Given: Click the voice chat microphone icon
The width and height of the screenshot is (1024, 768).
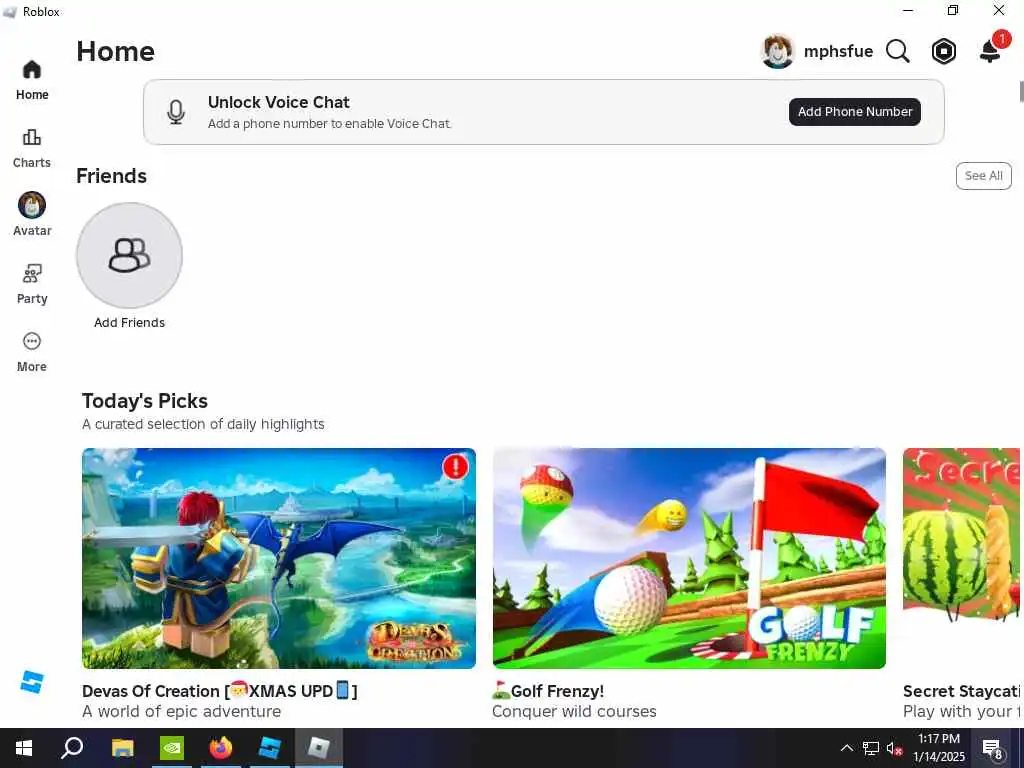Looking at the screenshot, I should click(x=176, y=112).
